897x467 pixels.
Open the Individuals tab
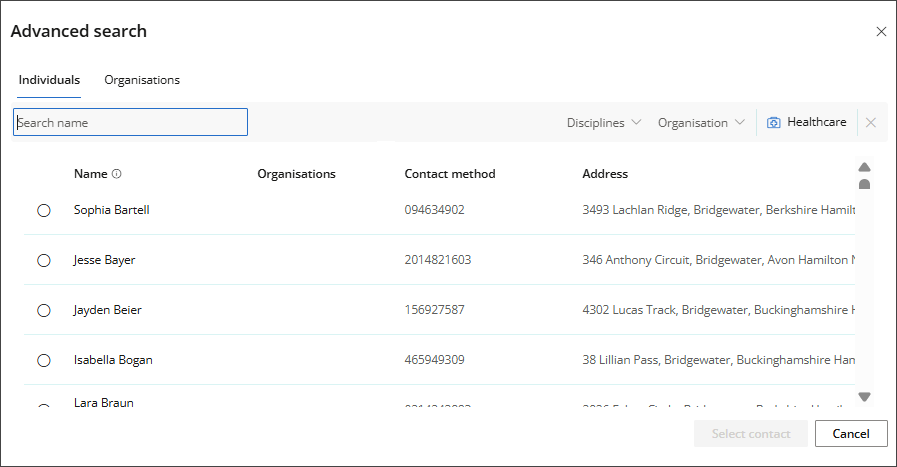pyautogui.click(x=49, y=80)
